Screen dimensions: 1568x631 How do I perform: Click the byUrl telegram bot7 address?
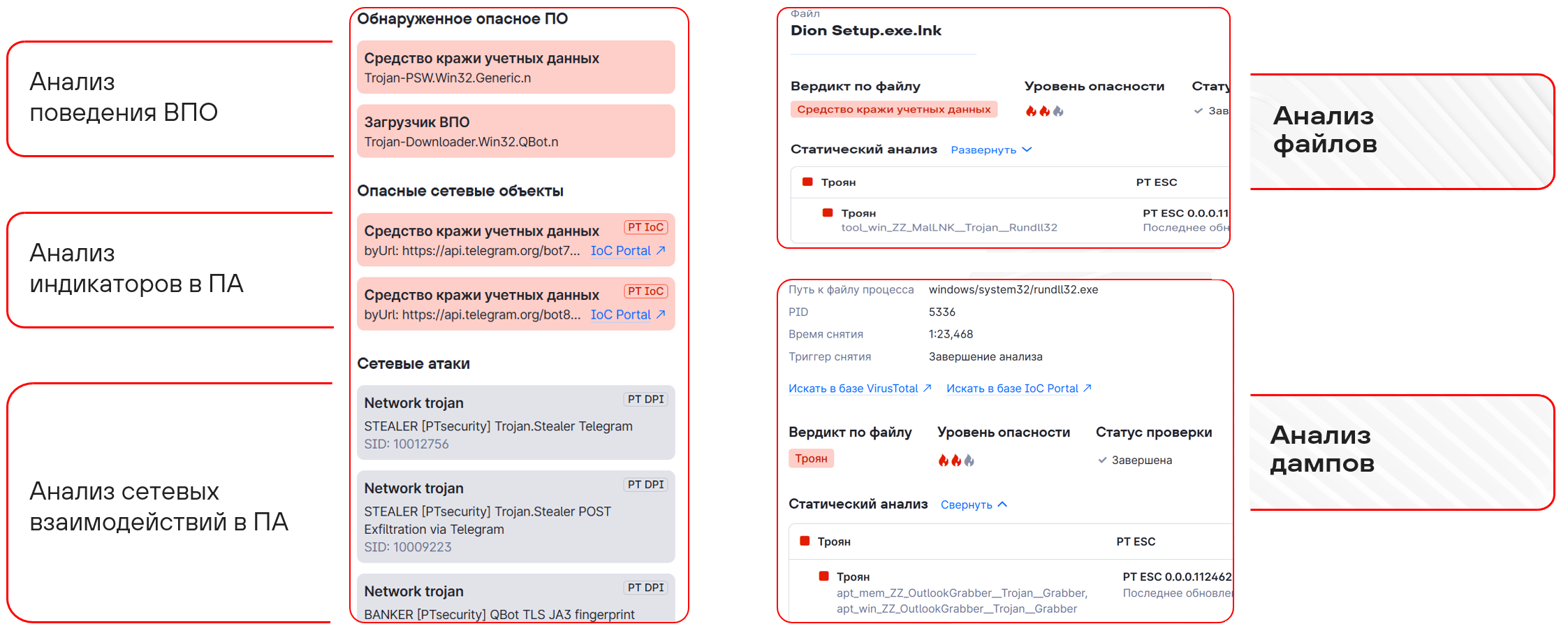tap(472, 251)
